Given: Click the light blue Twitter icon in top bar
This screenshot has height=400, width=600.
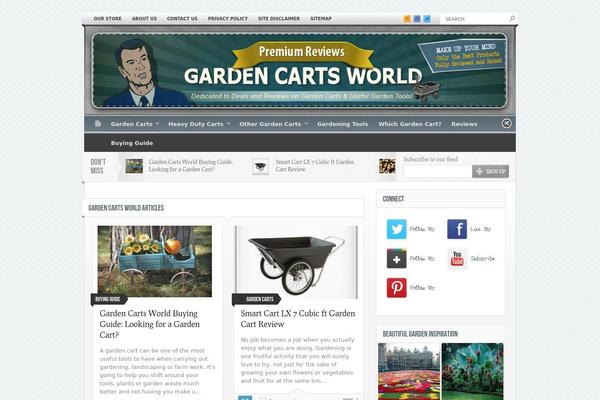Looking at the screenshot, I should (427, 19).
